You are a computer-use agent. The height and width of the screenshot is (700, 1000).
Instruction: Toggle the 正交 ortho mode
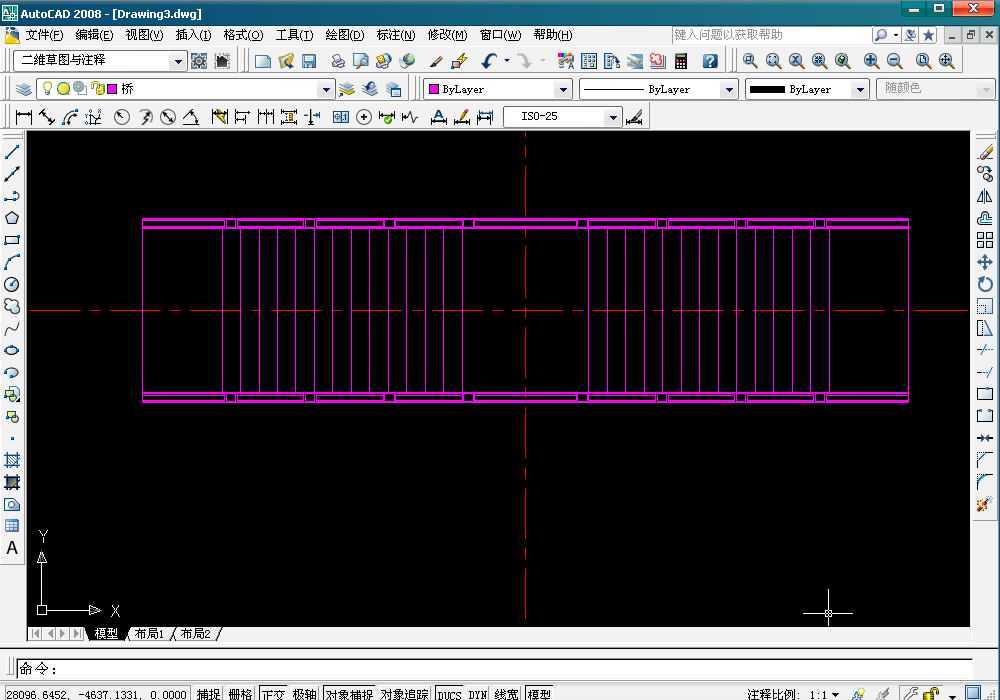[x=274, y=694]
